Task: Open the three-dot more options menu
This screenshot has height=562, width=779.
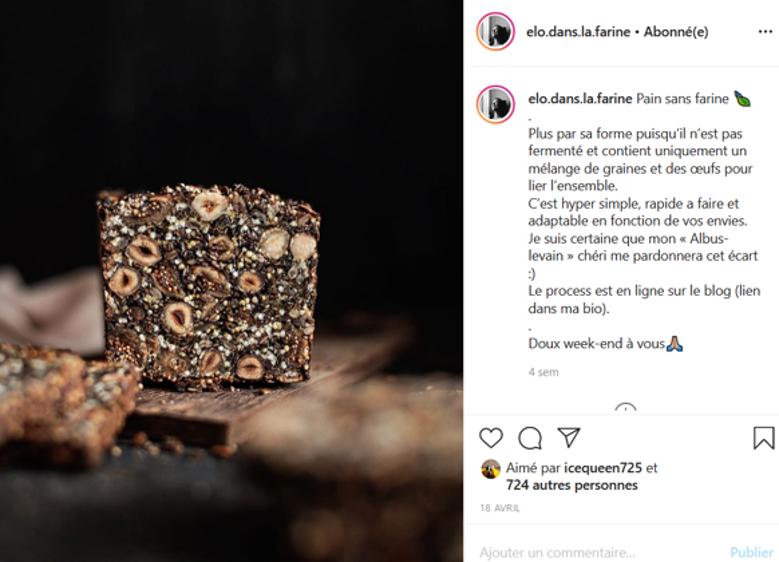Action: pos(765,32)
